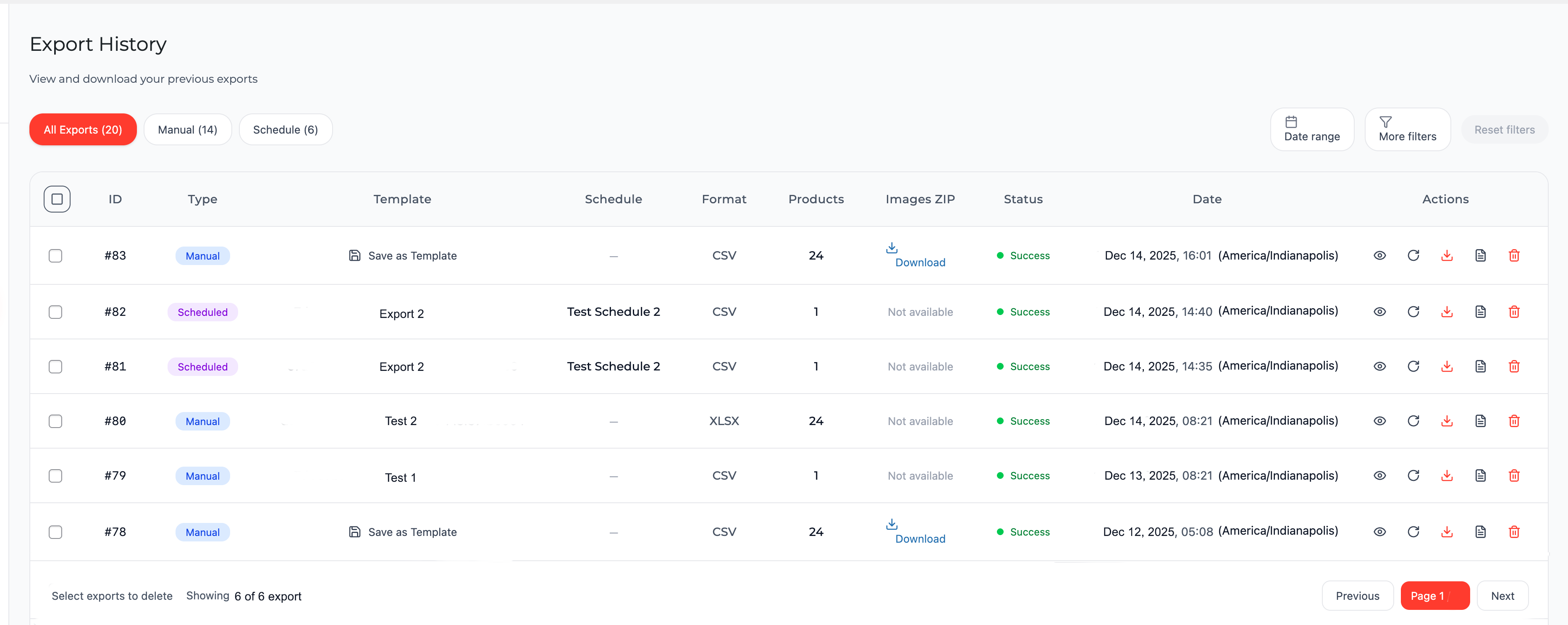This screenshot has height=625, width=1568.
Task: Download the file for export #80
Action: pos(1447,420)
